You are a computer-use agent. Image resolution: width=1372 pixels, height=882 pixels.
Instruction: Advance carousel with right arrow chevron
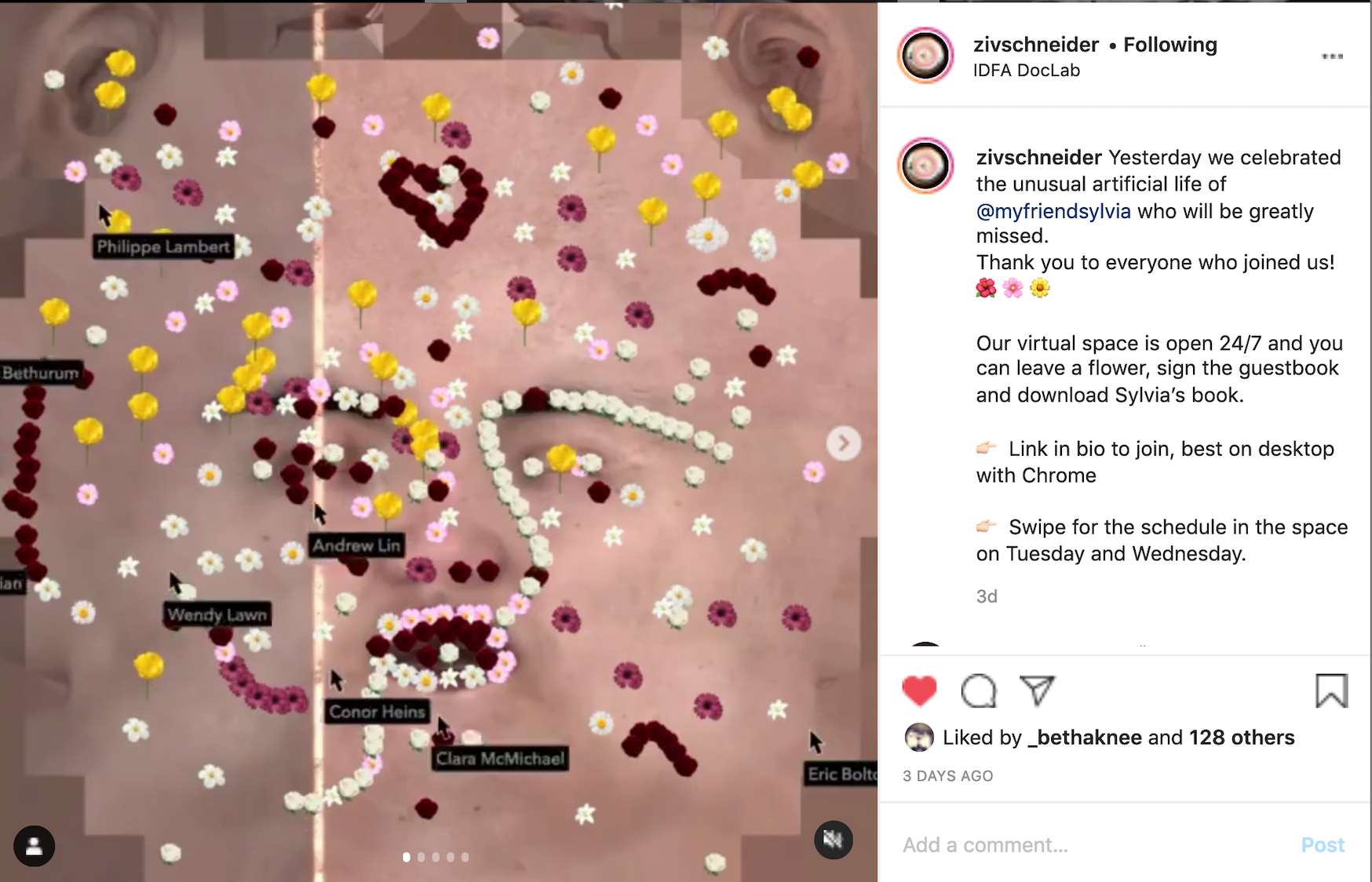(x=844, y=443)
